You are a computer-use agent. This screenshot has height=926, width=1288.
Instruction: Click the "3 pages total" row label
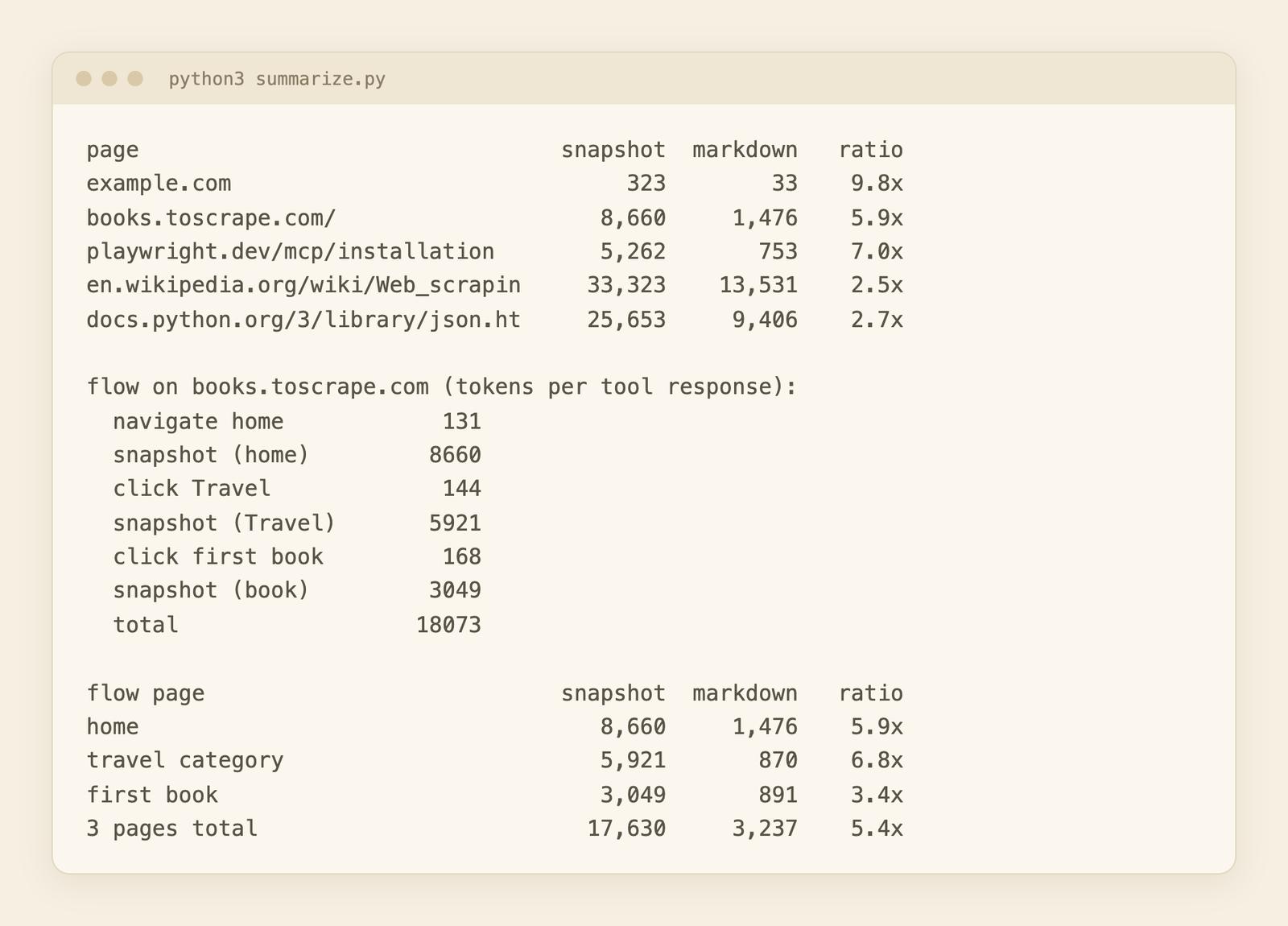tap(172, 829)
